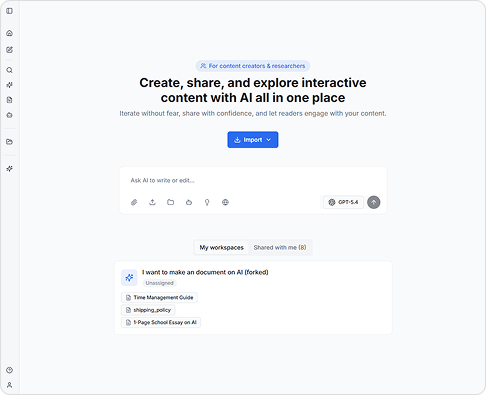Toggle the globe web search icon
Image resolution: width=486 pixels, height=395 pixels.
click(x=225, y=202)
